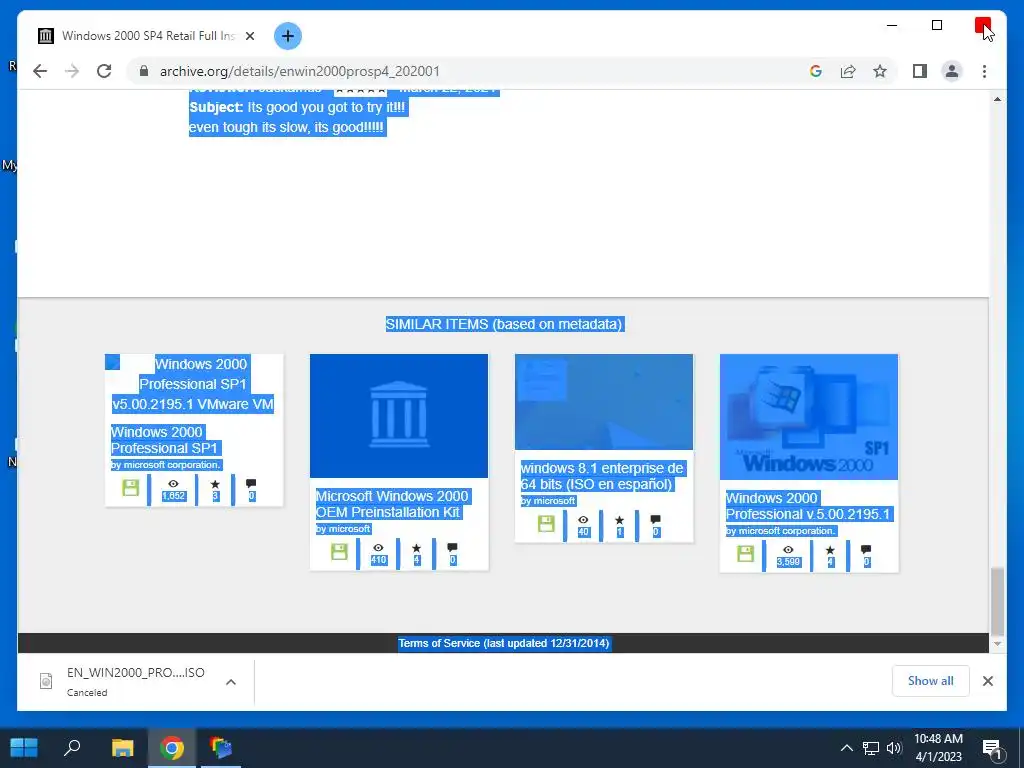Open the Microsoft Windows 2000 OEM Preinstallation Kit link
This screenshot has width=1024, height=768.
[392, 504]
